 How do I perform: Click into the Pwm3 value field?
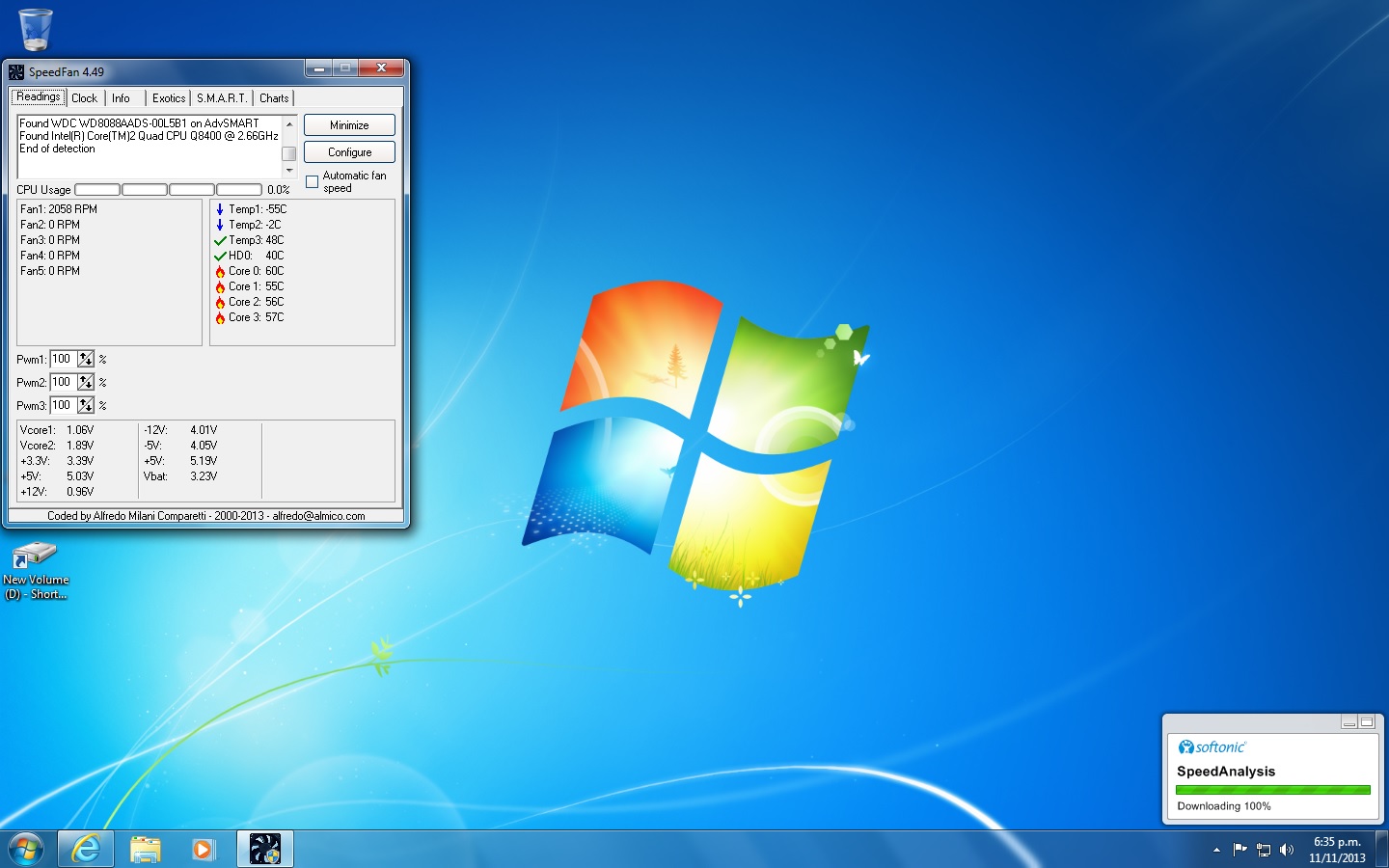pos(63,406)
